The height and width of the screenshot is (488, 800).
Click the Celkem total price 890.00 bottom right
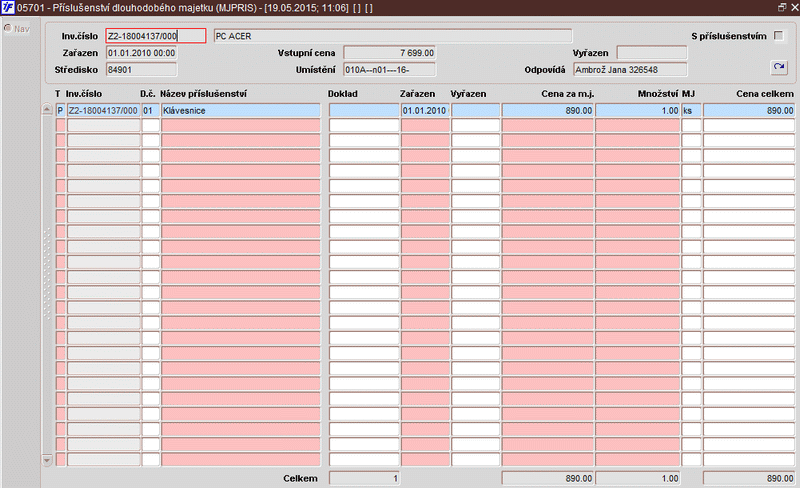(749, 478)
